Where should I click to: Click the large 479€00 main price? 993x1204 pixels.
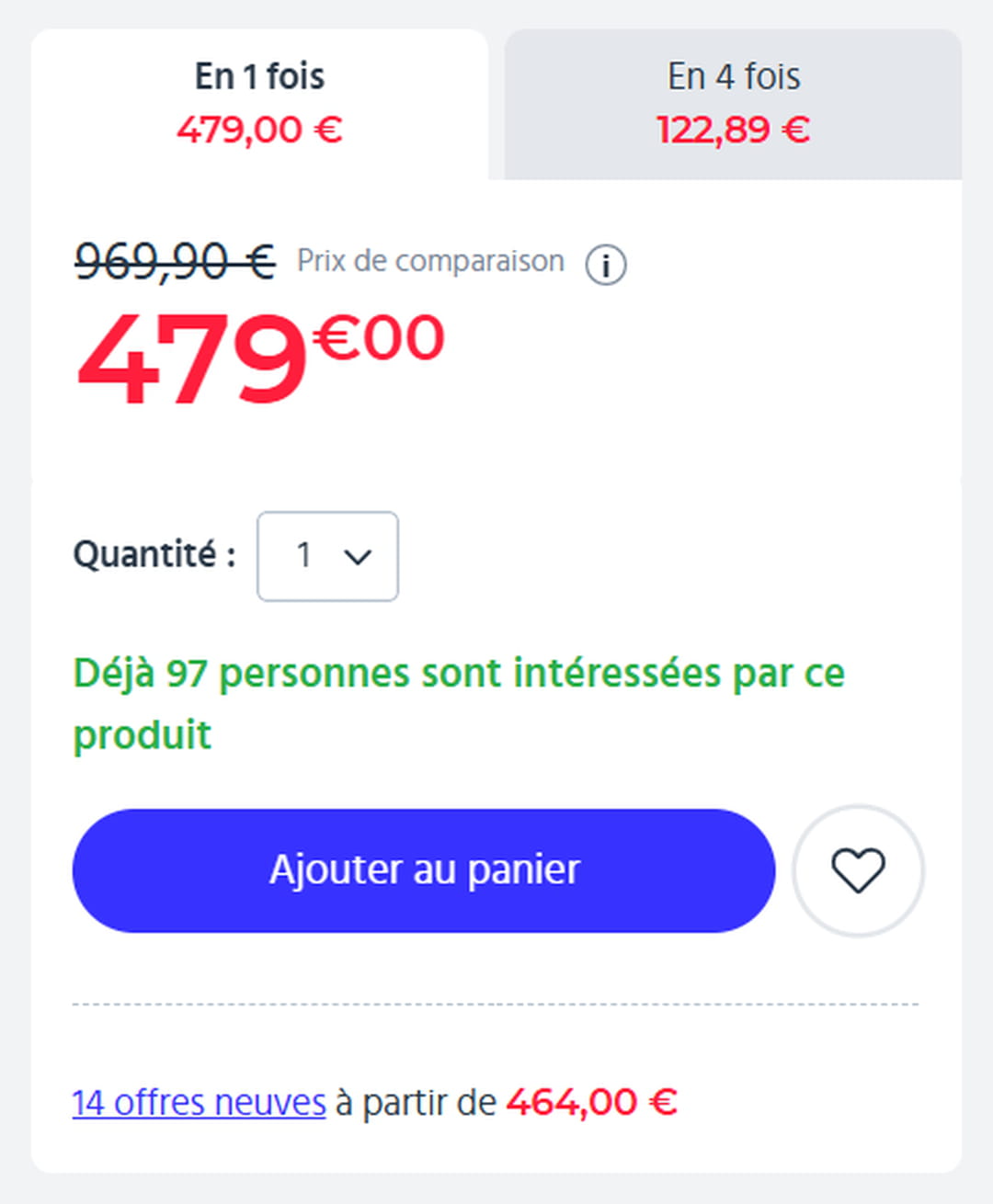[x=260, y=357]
